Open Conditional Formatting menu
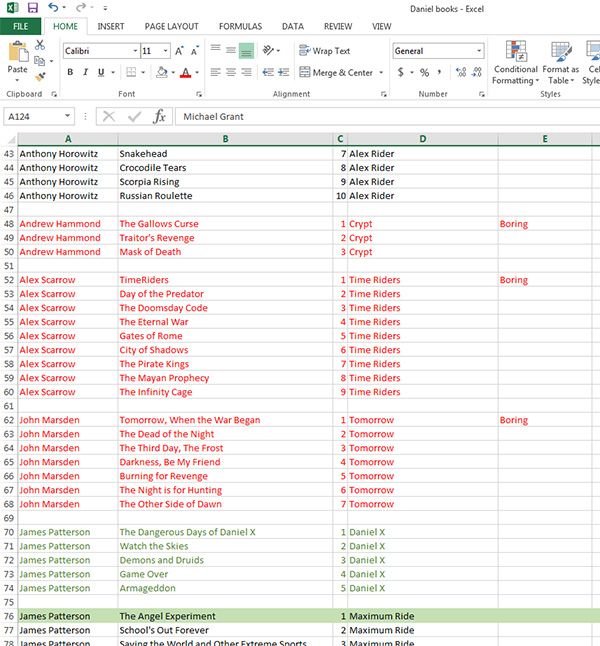The image size is (600, 646). pos(516,63)
